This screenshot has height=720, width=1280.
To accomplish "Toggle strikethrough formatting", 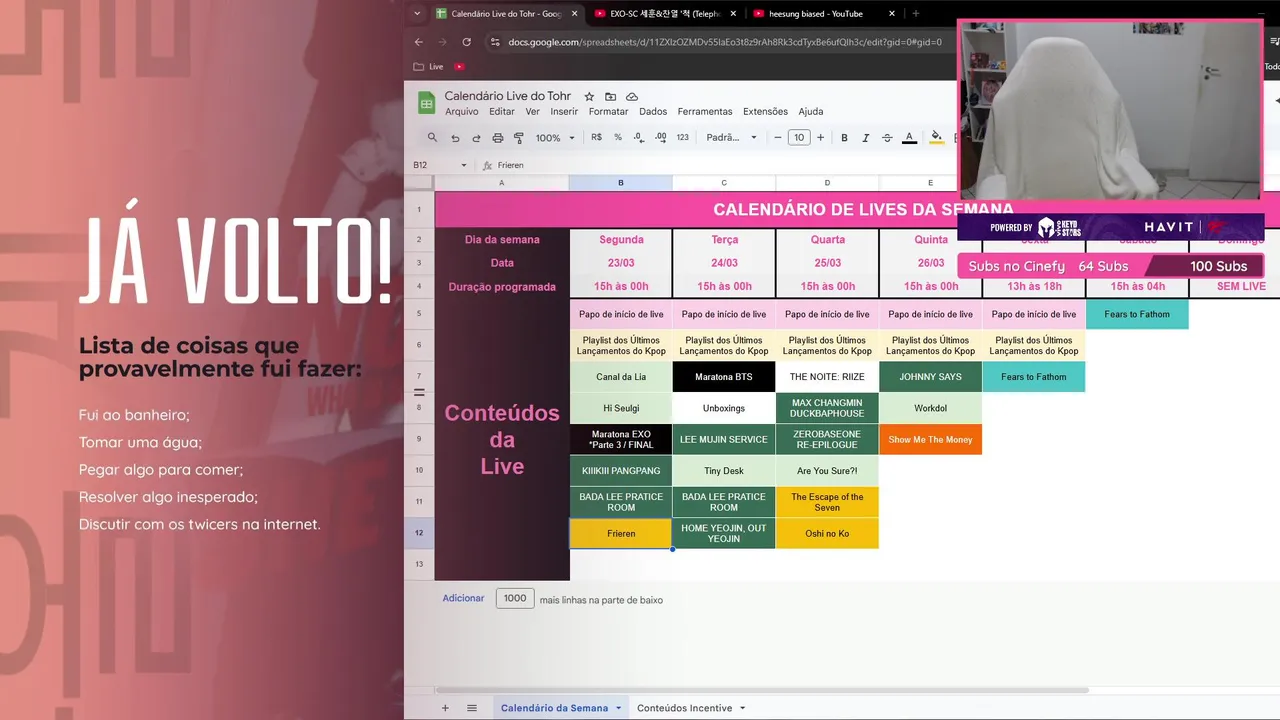I will click(886, 138).
